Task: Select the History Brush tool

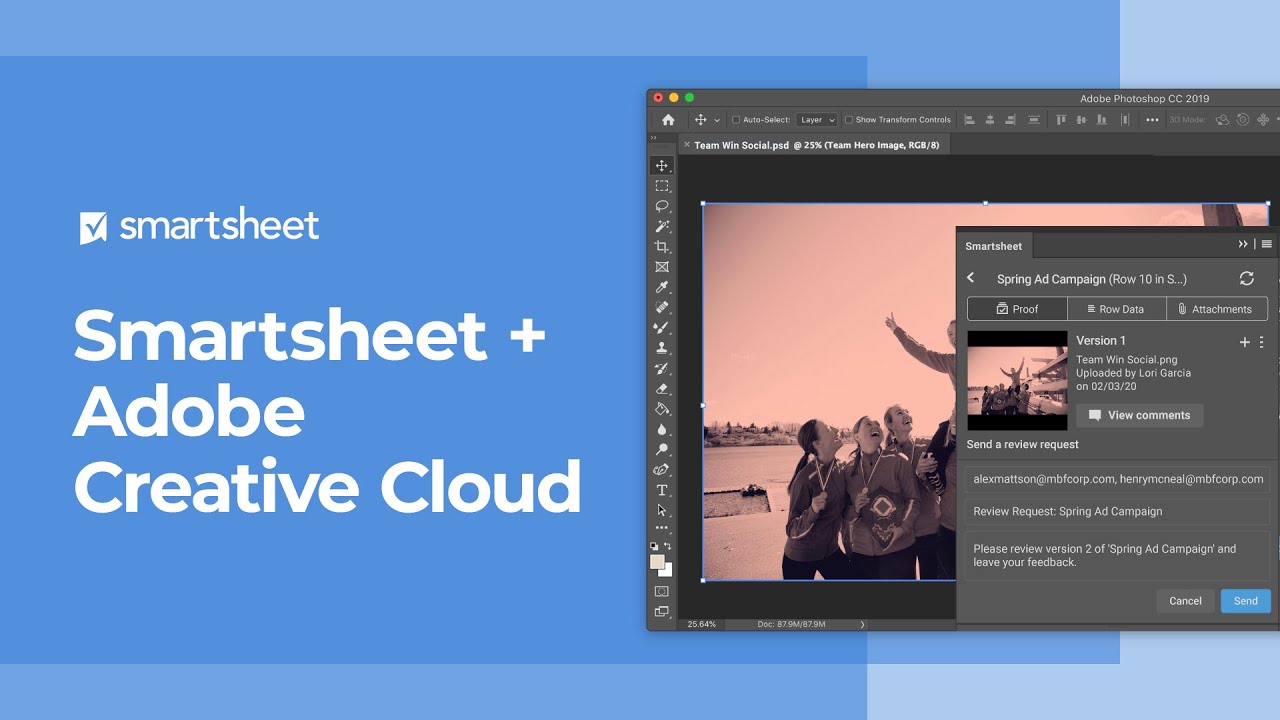Action: [x=662, y=369]
